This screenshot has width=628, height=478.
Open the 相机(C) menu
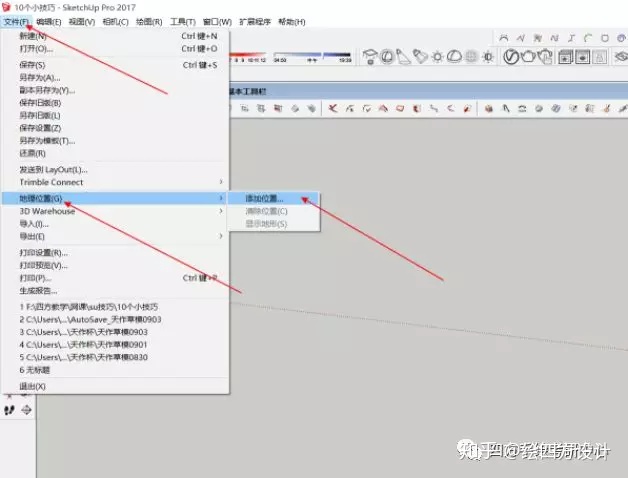(115, 22)
